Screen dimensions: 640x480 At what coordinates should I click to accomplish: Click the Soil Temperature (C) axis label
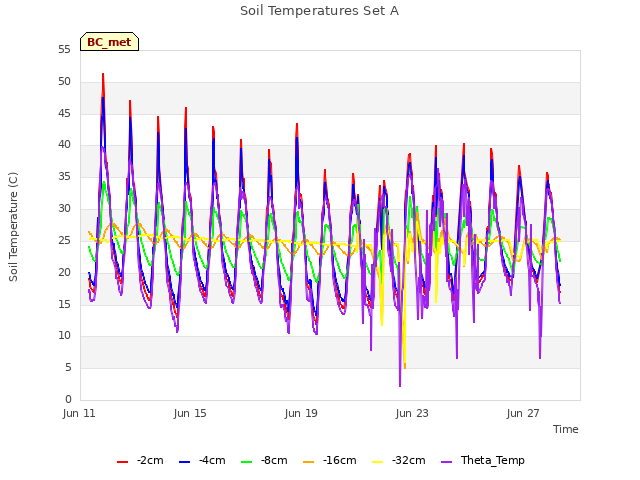pos(13,227)
